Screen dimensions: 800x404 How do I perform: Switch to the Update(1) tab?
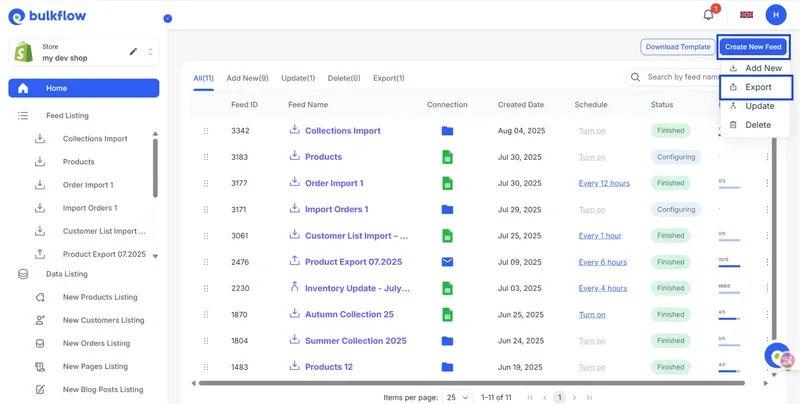(298, 78)
